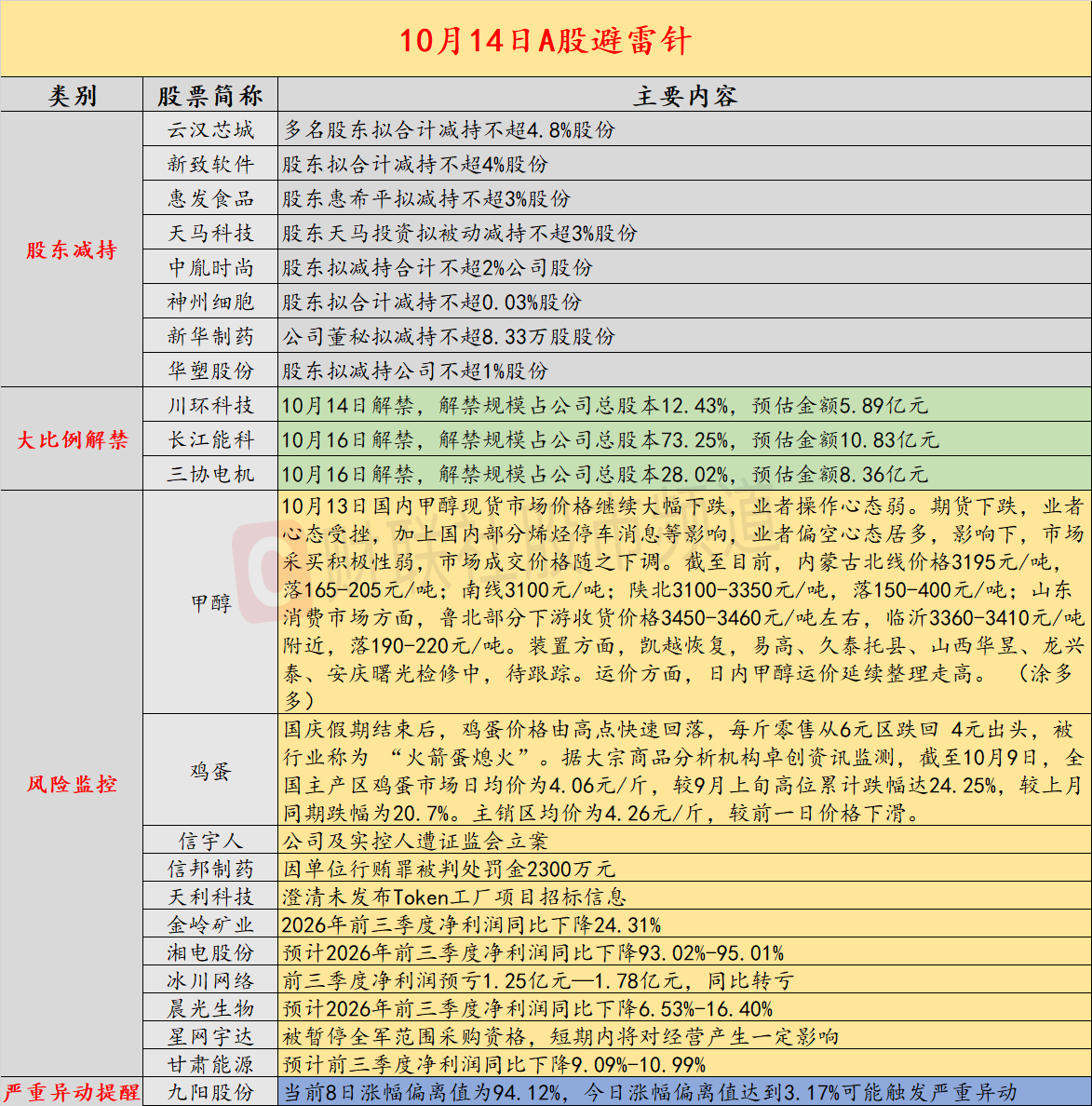Click stock name "金岭矿业"
The height and width of the screenshot is (1106, 1092).
point(210,924)
